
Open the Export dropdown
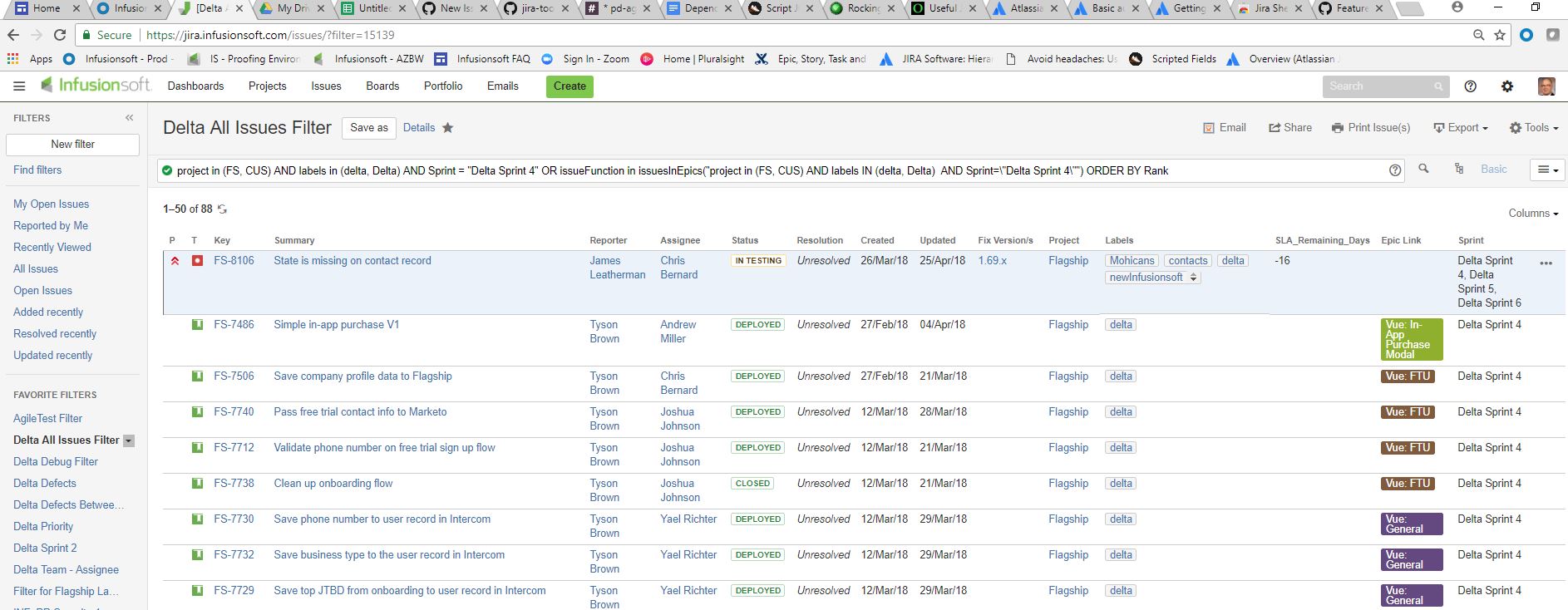1461,128
